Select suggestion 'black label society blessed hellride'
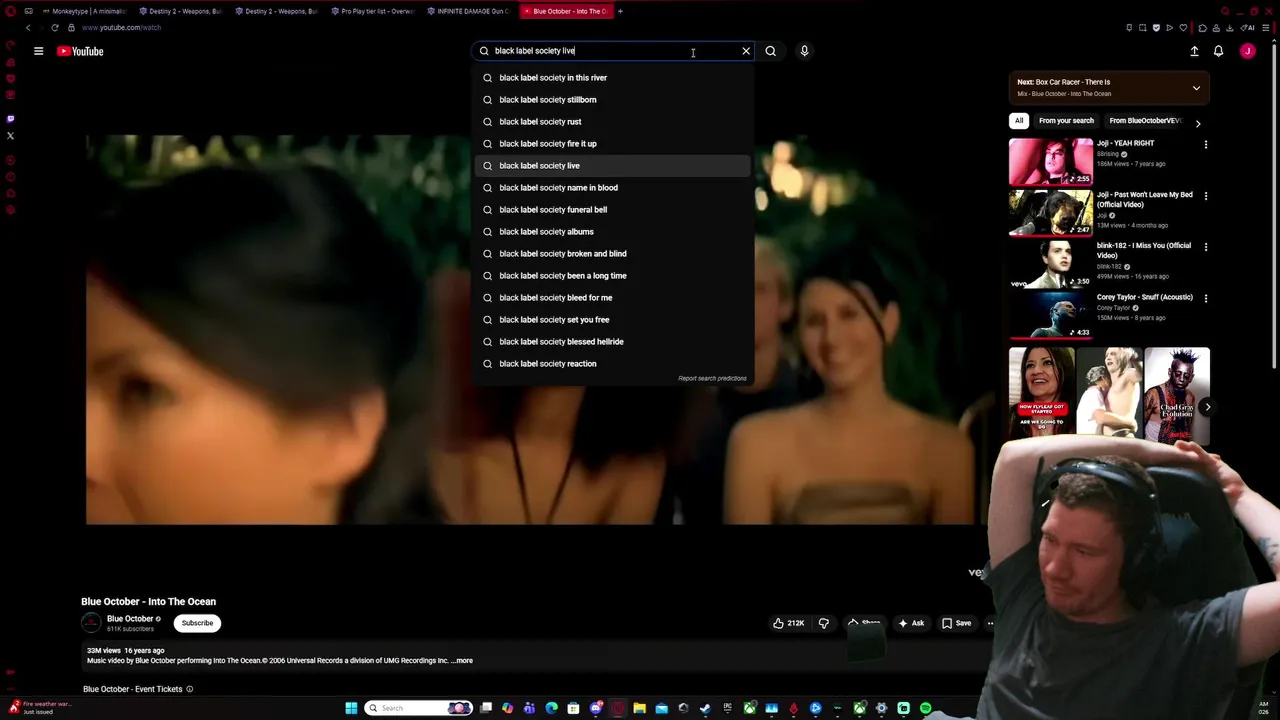This screenshot has width=1280, height=720. pyautogui.click(x=613, y=342)
